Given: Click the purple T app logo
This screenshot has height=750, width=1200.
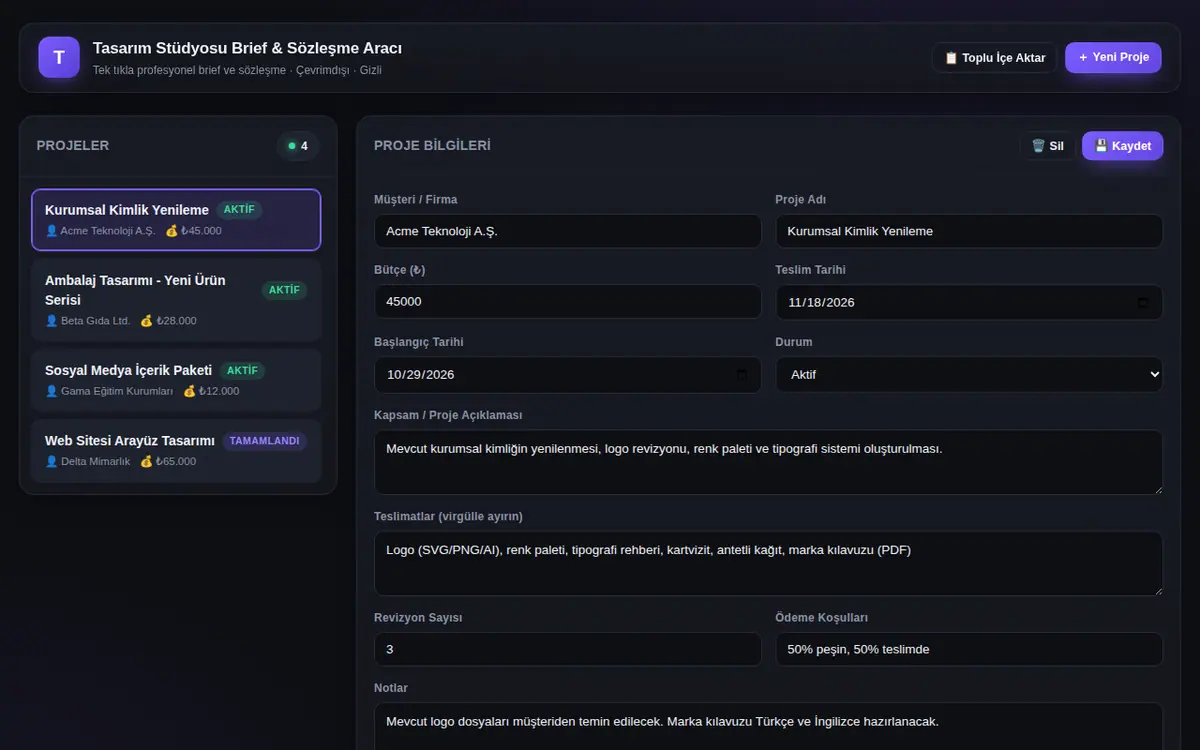Looking at the screenshot, I should click(x=59, y=57).
